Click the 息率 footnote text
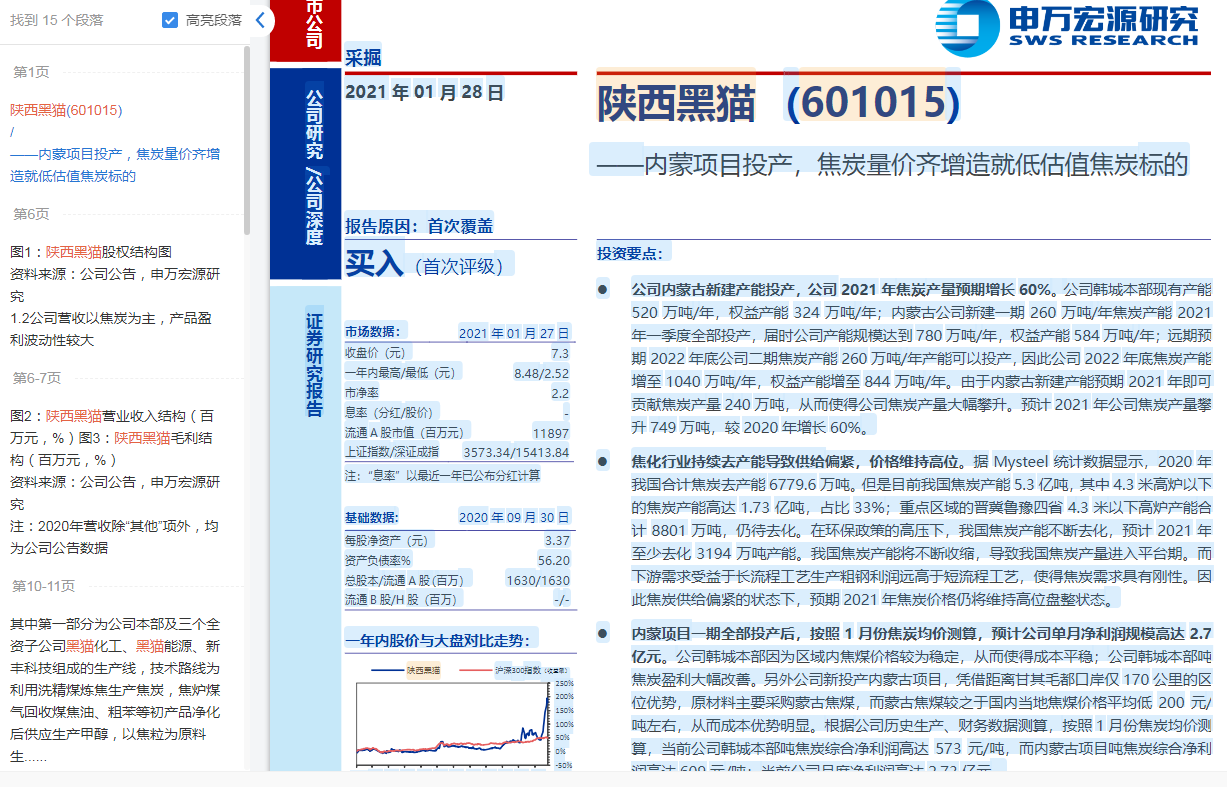Viewport: 1227px width, 787px height. pos(442,475)
